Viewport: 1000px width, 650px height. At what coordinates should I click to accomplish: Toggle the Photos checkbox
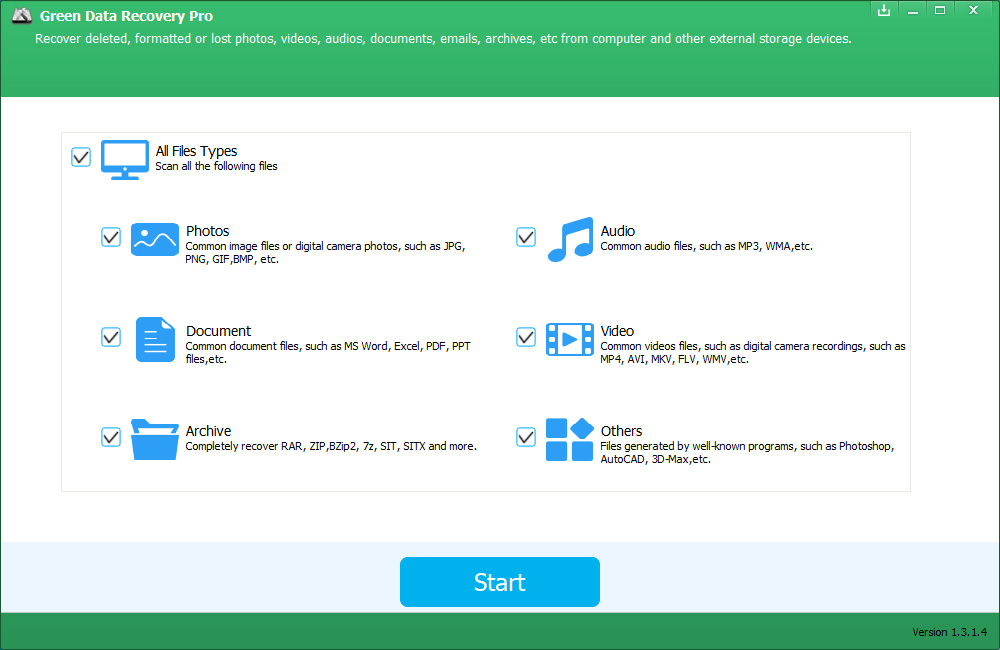click(x=111, y=237)
